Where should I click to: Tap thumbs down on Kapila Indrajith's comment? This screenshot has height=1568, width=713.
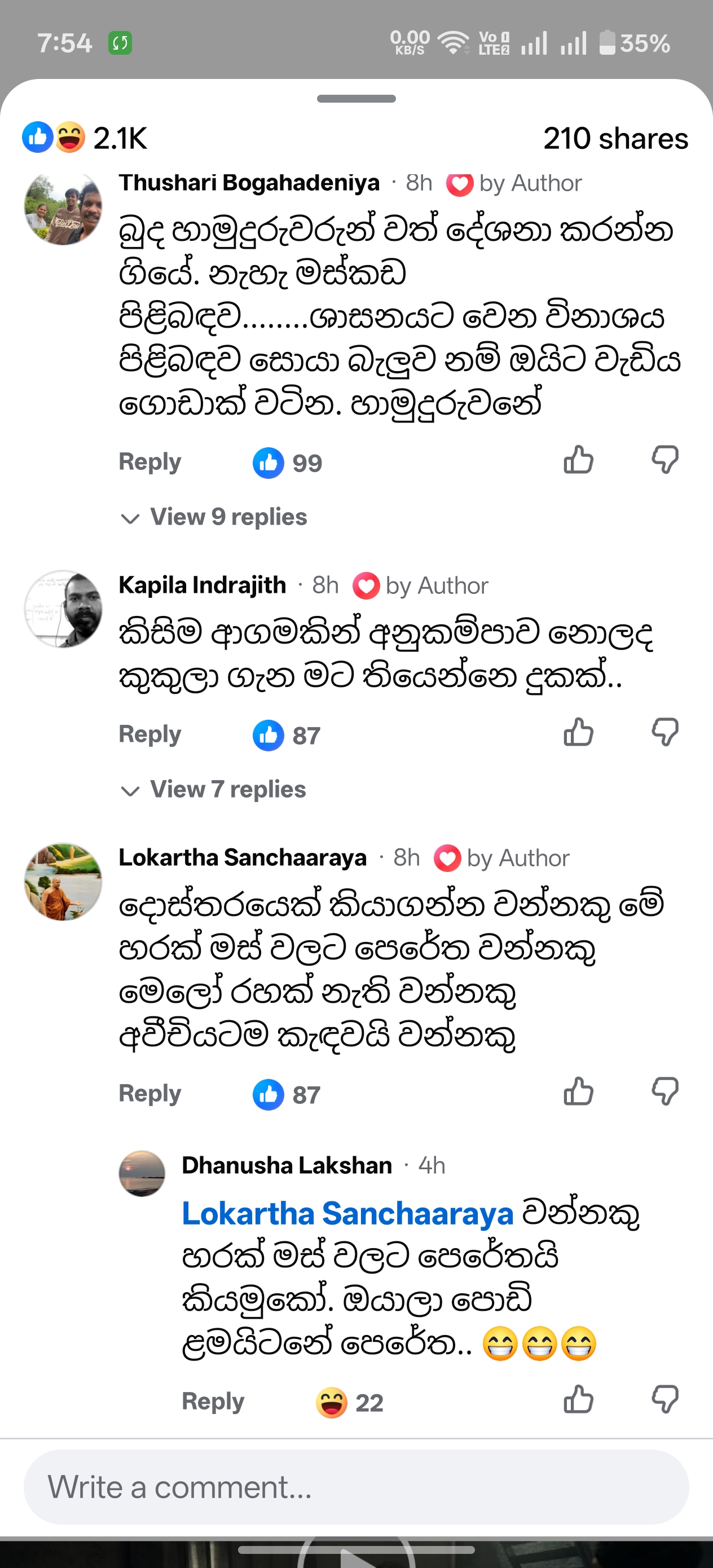pos(665,732)
